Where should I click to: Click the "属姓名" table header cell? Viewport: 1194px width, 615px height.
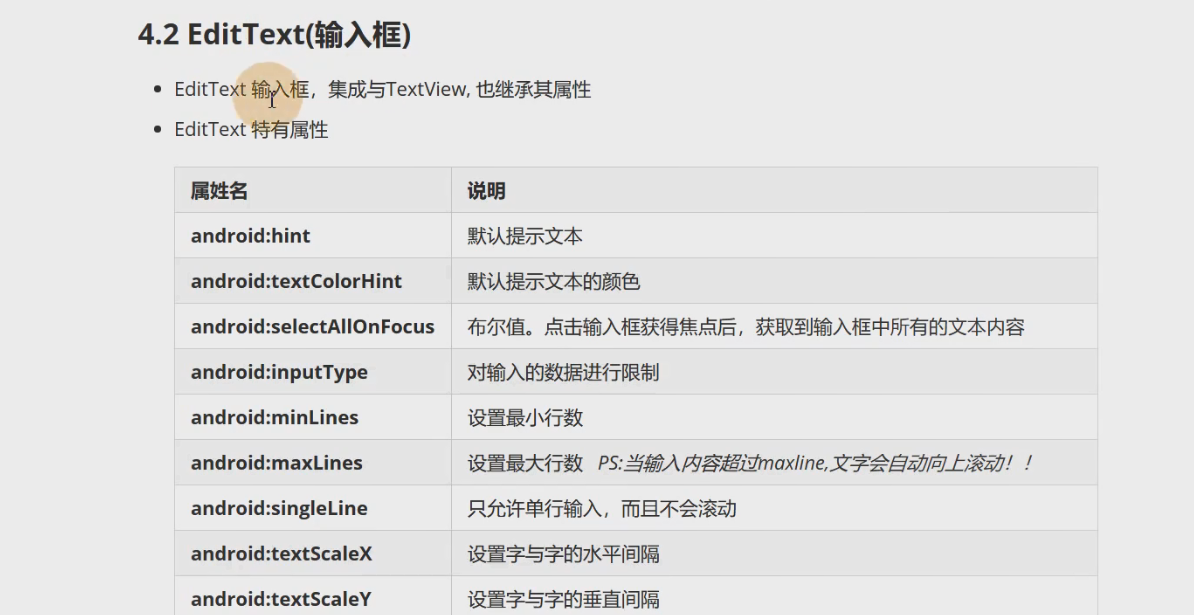tap(219, 191)
